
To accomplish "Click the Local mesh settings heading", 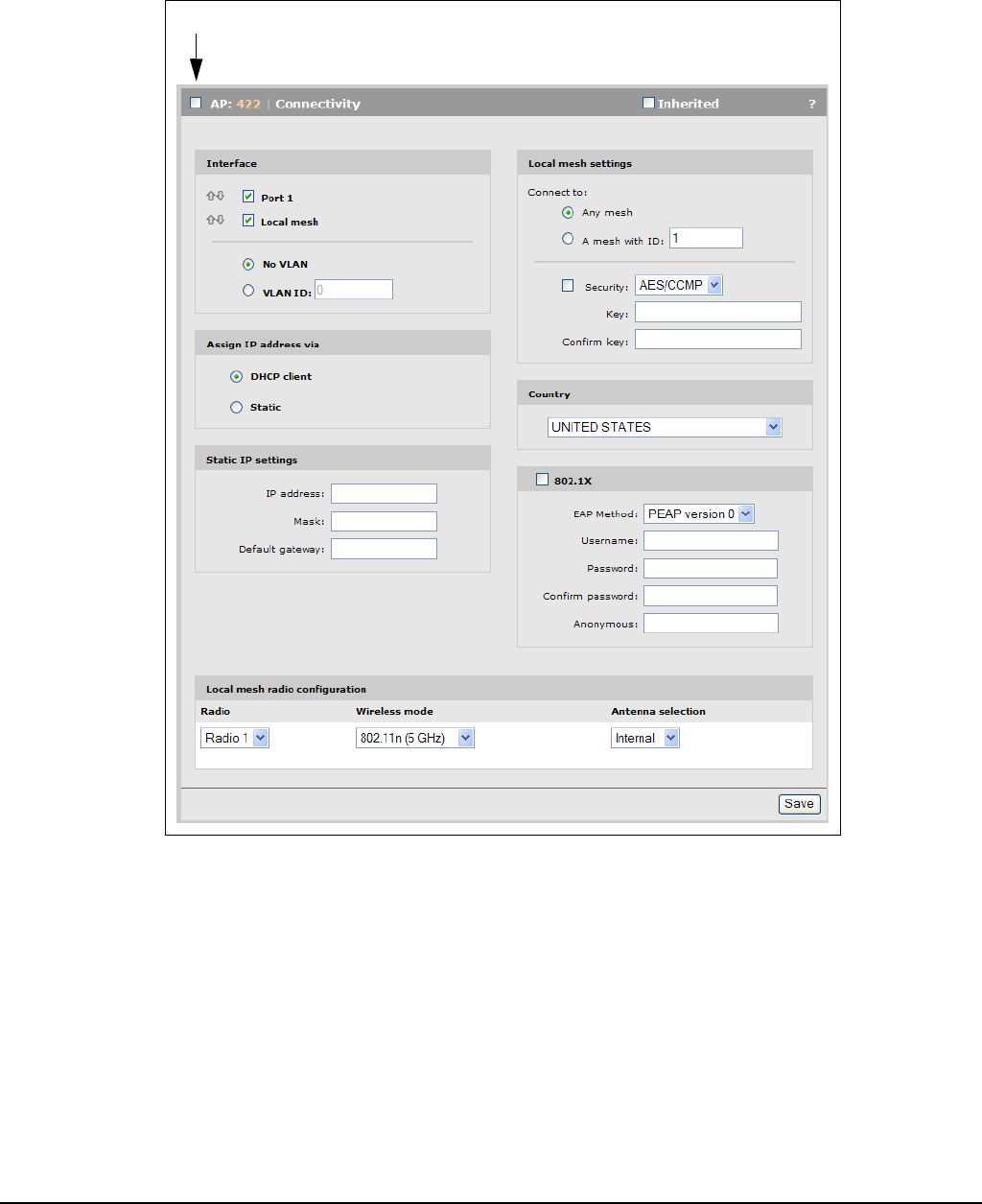I will 580,163.
